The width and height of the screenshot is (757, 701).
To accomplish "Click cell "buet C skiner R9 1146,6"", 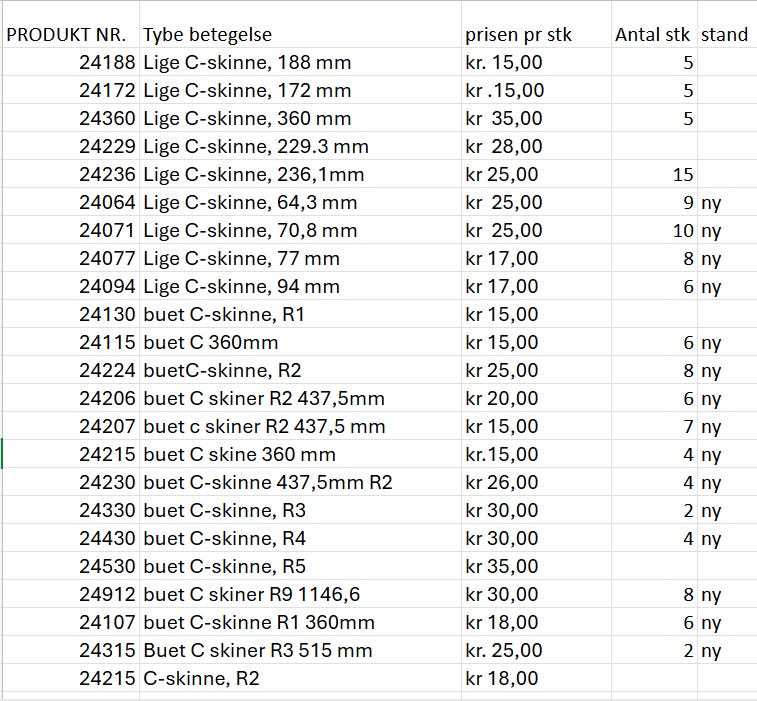I will coord(251,595).
